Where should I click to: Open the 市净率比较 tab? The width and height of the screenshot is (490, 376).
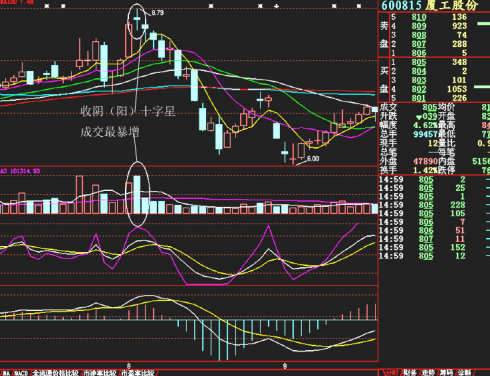click(x=100, y=373)
